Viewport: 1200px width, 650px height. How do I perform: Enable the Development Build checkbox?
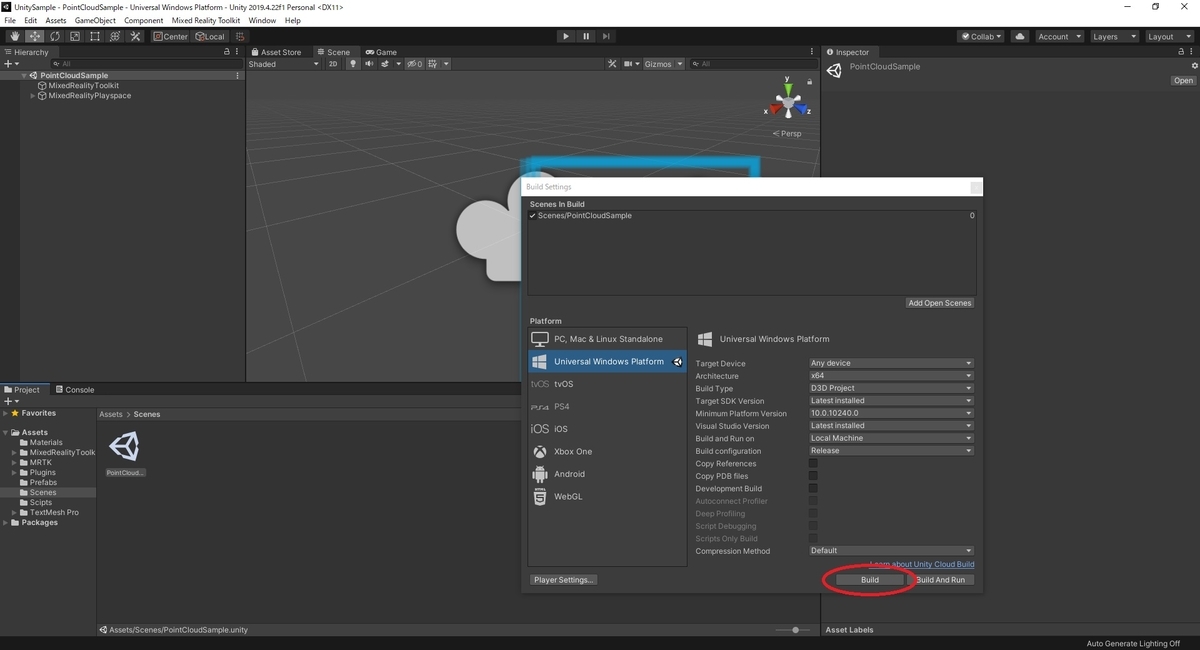point(813,488)
